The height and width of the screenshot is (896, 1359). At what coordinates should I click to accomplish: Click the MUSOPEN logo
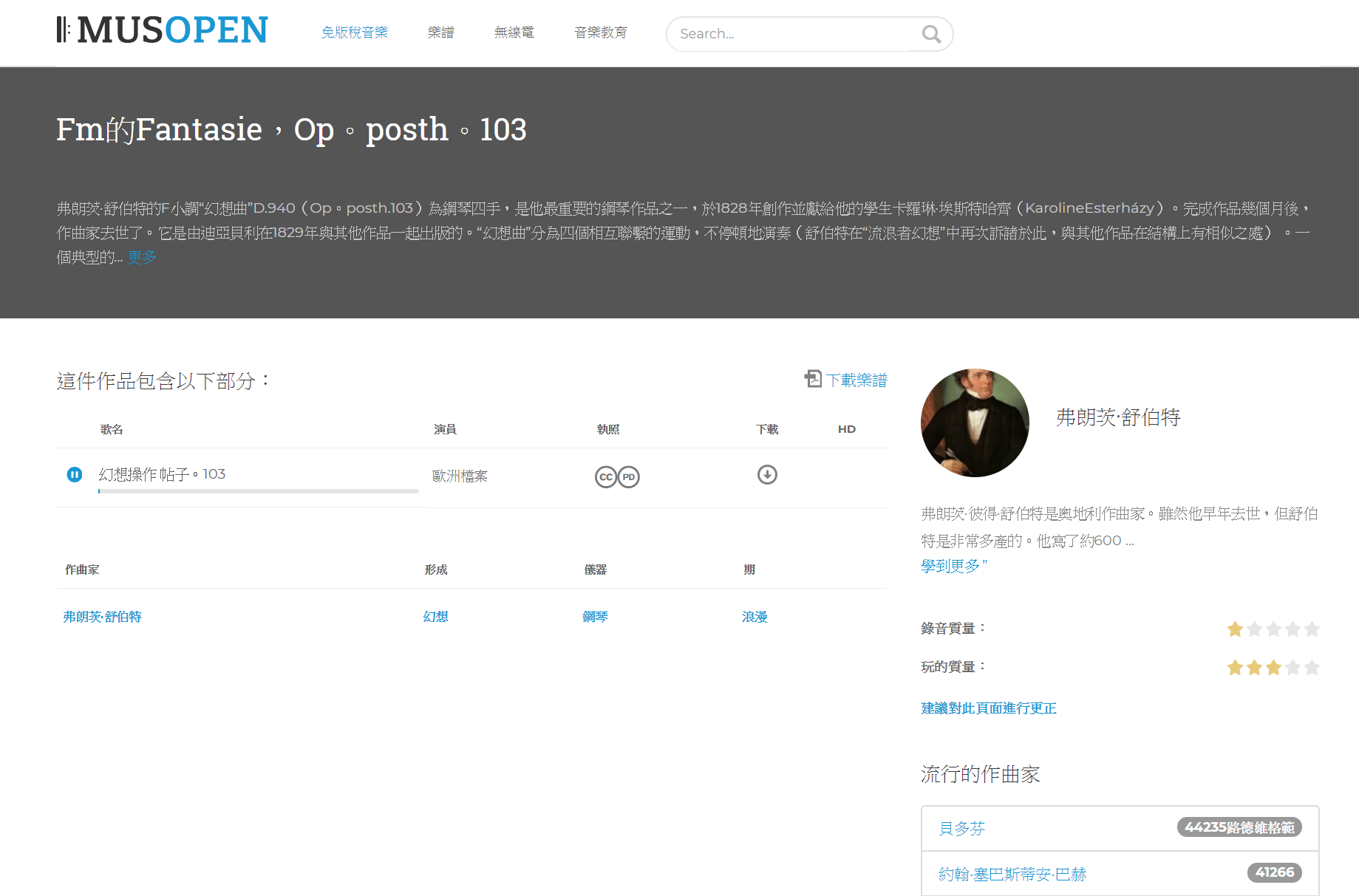tap(162, 30)
